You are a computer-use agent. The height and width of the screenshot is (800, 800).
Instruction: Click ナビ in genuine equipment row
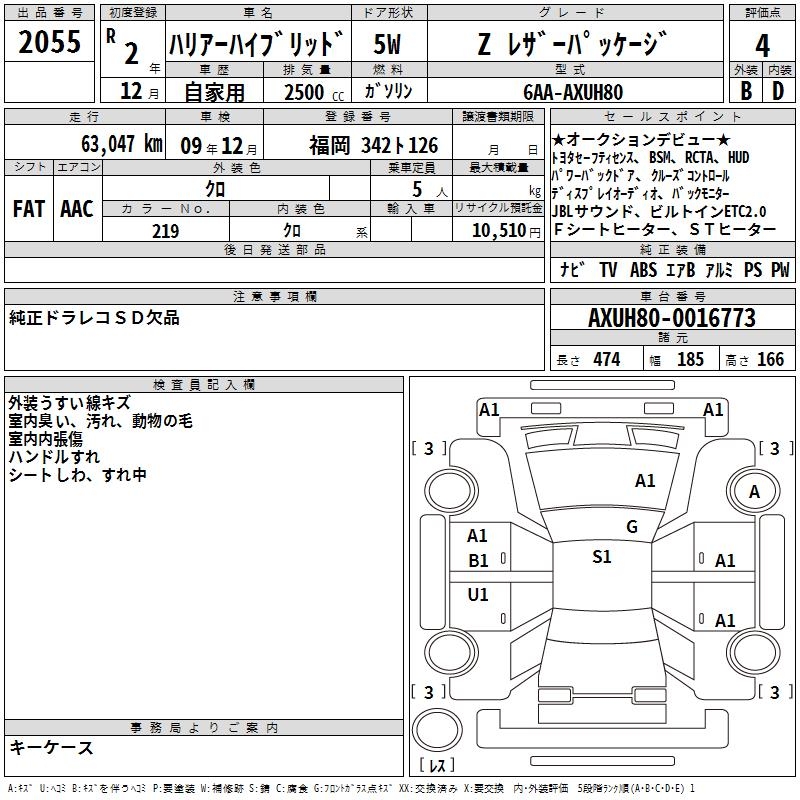click(x=572, y=269)
